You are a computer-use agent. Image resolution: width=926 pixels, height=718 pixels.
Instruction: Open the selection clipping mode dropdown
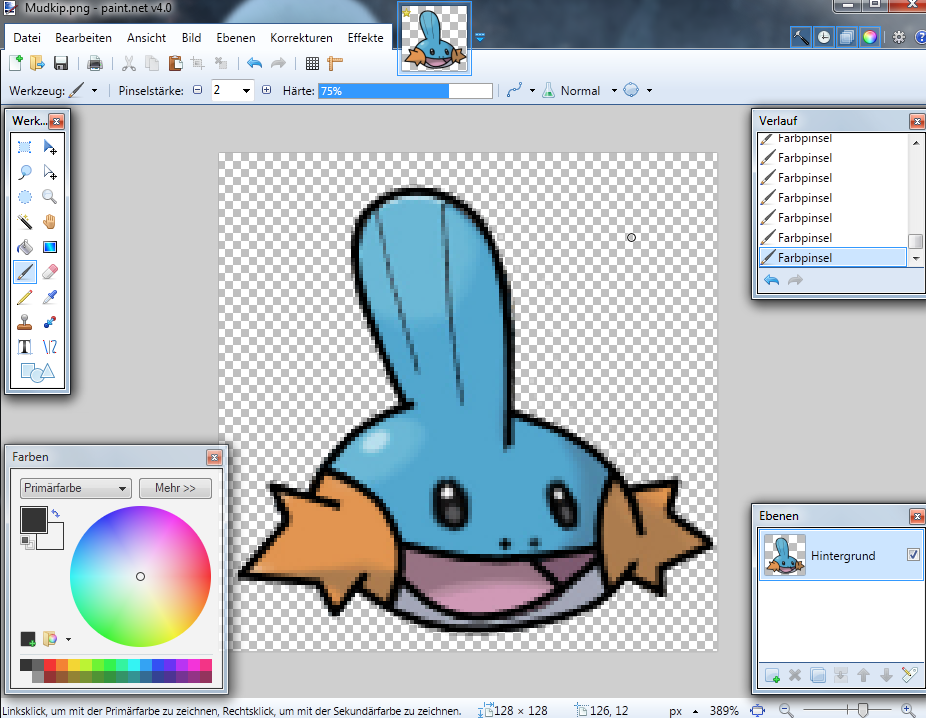(649, 90)
